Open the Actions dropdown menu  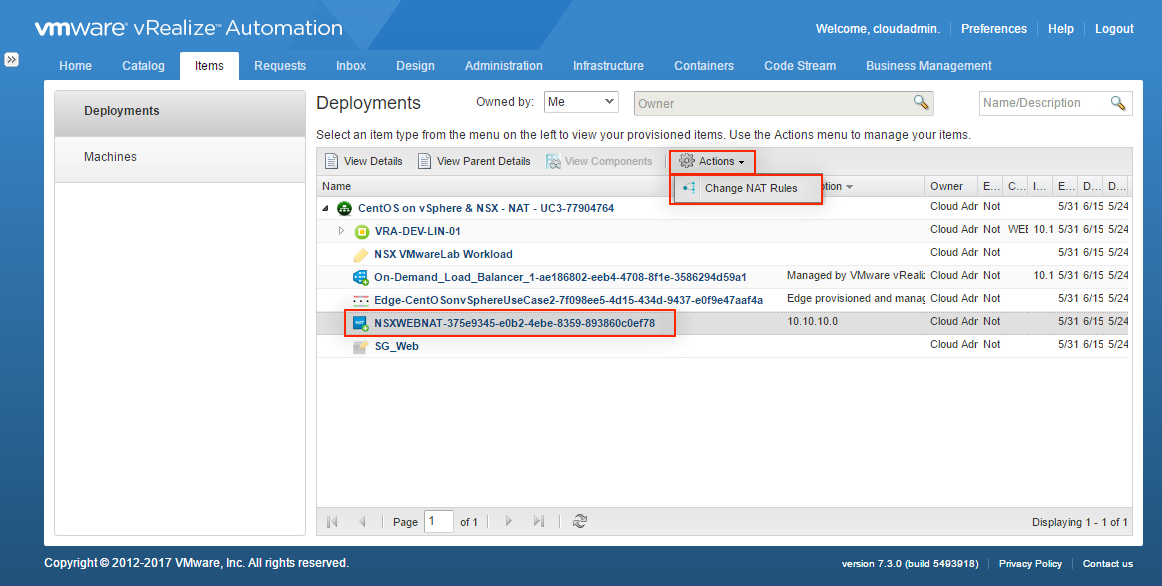pos(712,161)
